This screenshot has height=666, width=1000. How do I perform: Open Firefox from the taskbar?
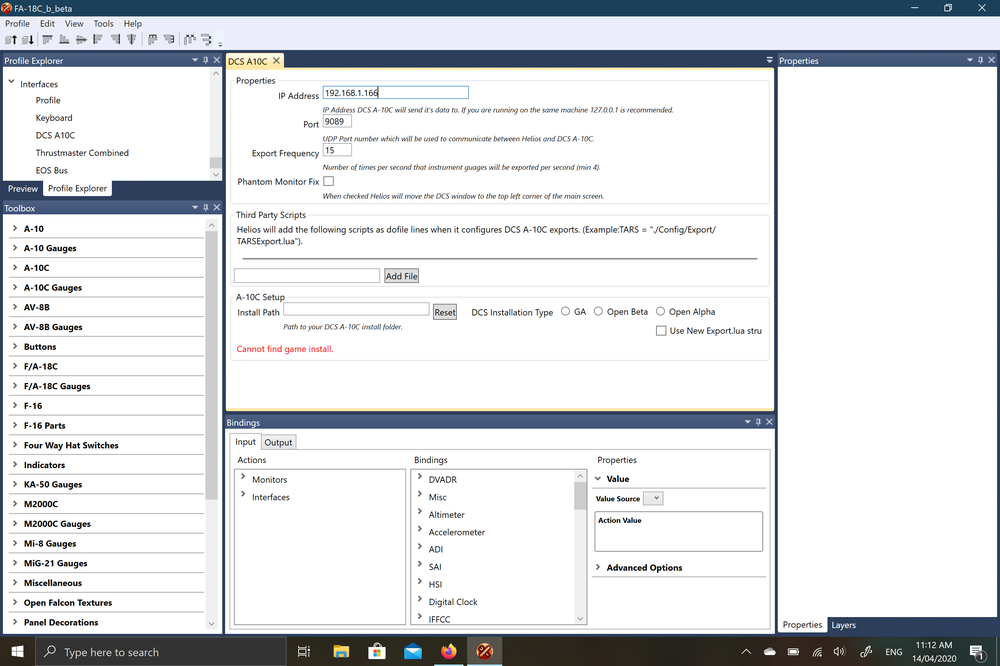(449, 651)
